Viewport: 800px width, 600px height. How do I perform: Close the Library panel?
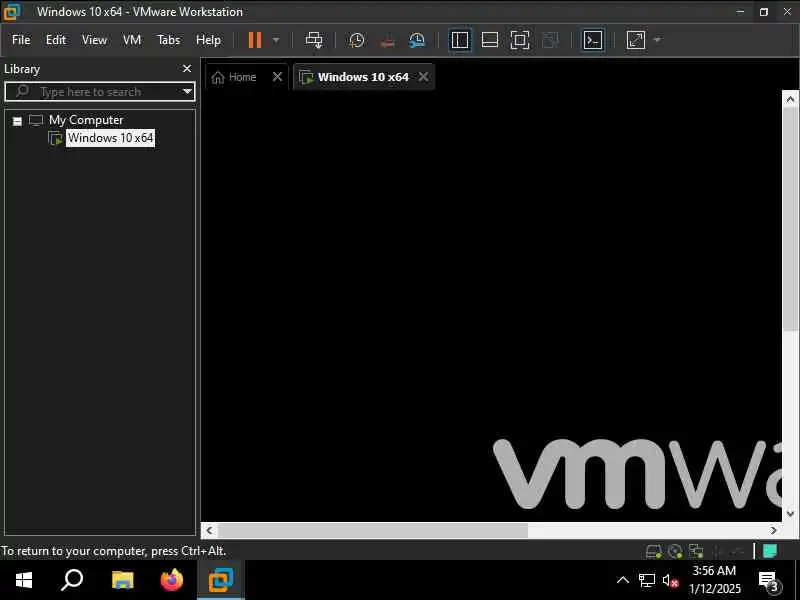click(187, 68)
